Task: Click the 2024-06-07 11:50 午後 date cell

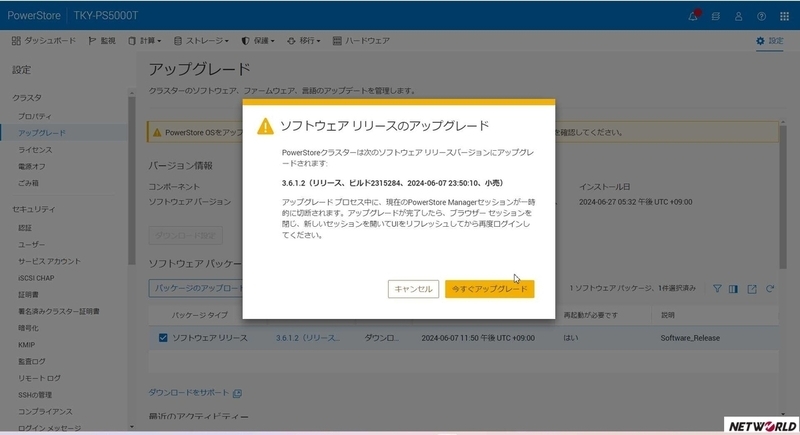Action: (478, 338)
